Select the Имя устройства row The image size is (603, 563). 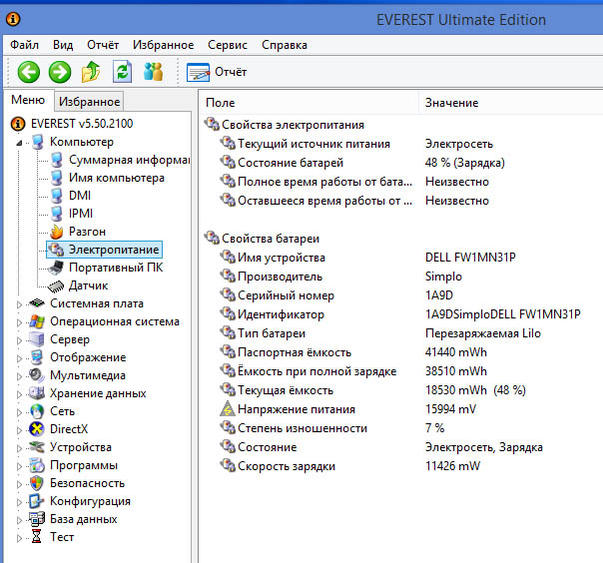[x=400, y=257]
